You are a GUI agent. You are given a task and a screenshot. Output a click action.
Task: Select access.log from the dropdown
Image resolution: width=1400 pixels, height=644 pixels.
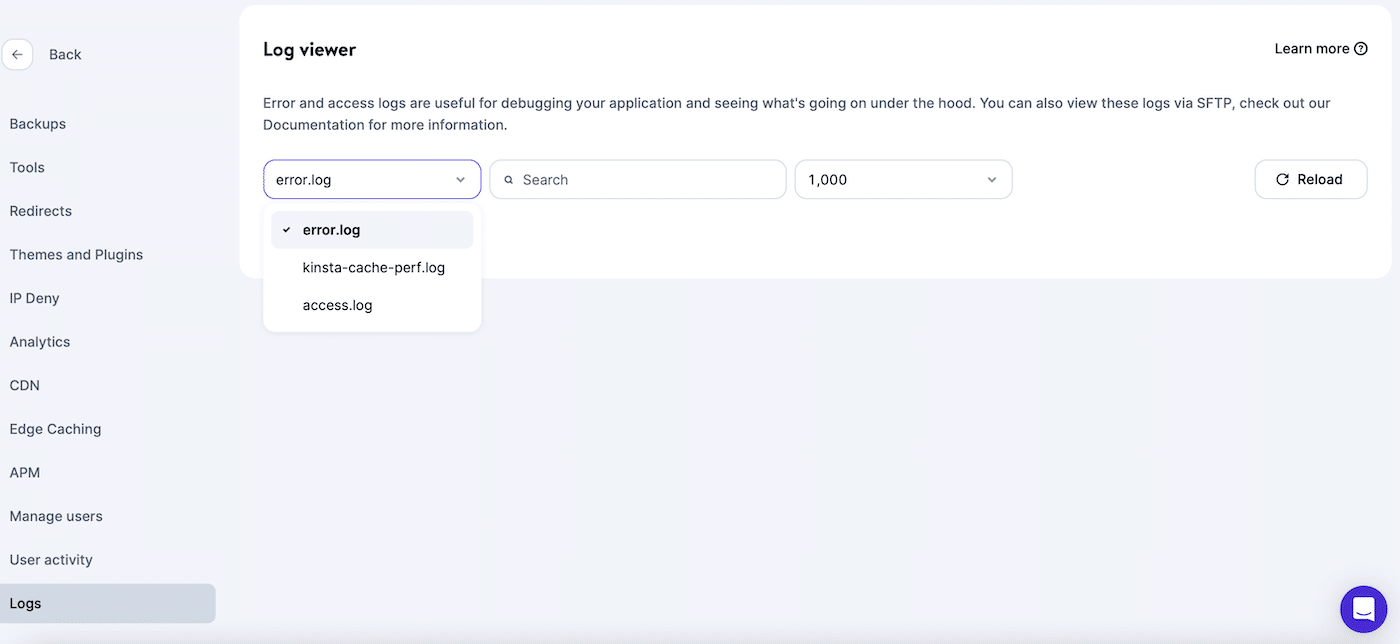point(337,305)
